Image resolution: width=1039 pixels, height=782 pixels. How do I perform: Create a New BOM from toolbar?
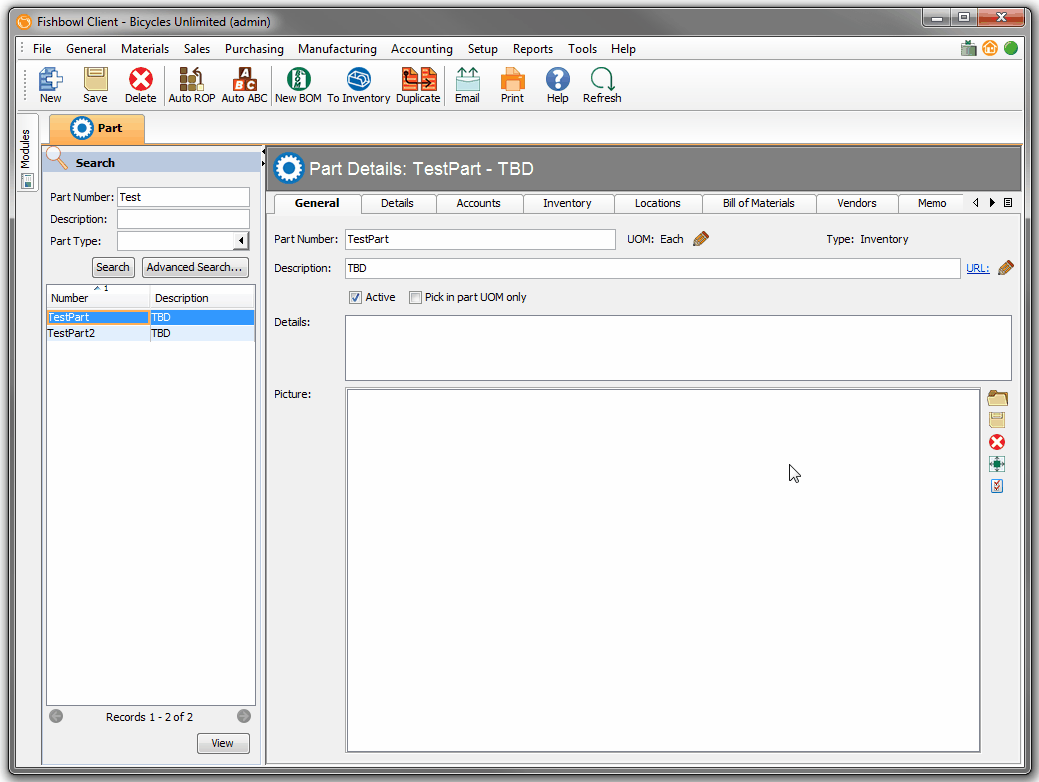298,85
